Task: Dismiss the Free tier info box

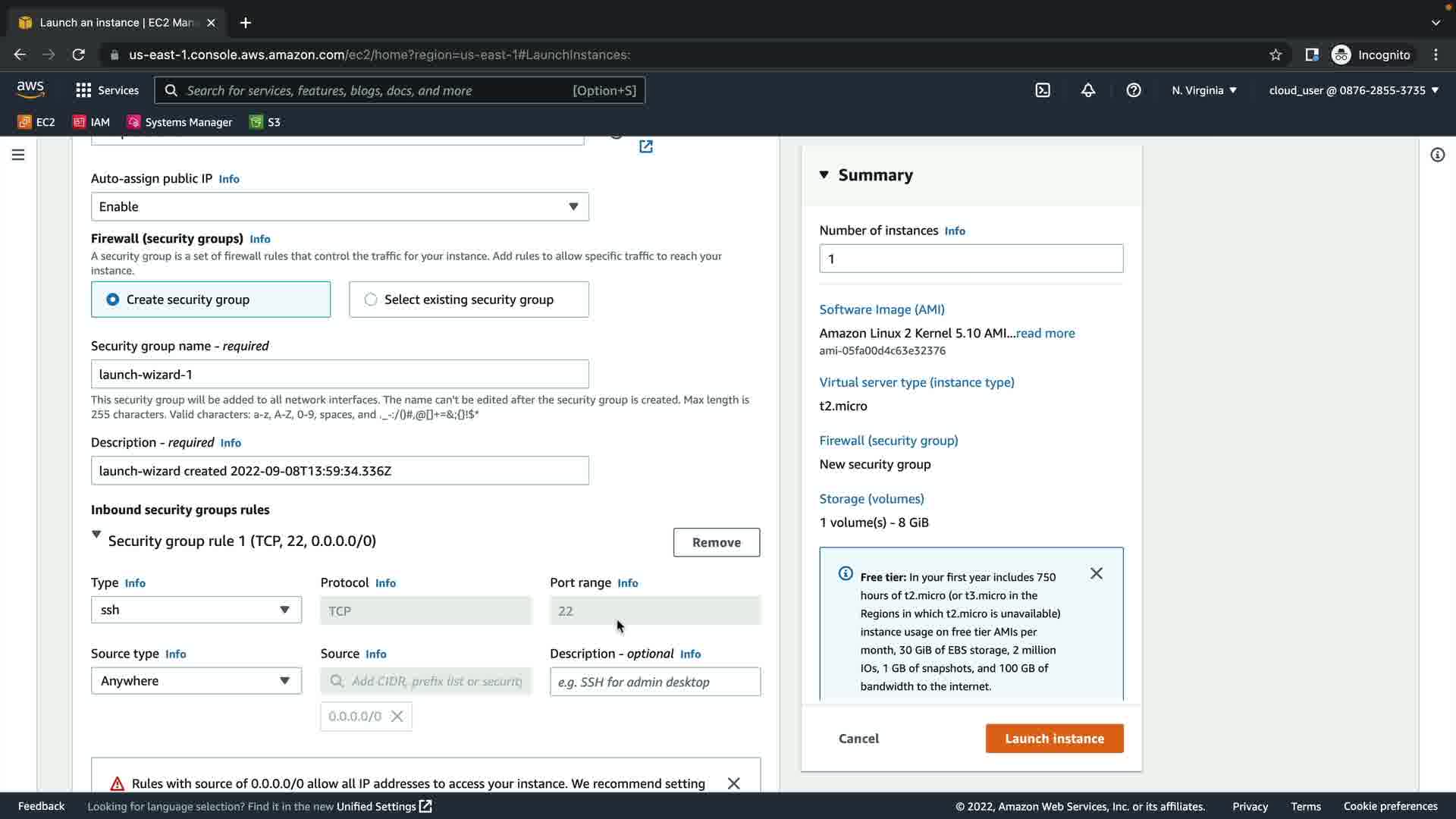Action: click(x=1097, y=573)
